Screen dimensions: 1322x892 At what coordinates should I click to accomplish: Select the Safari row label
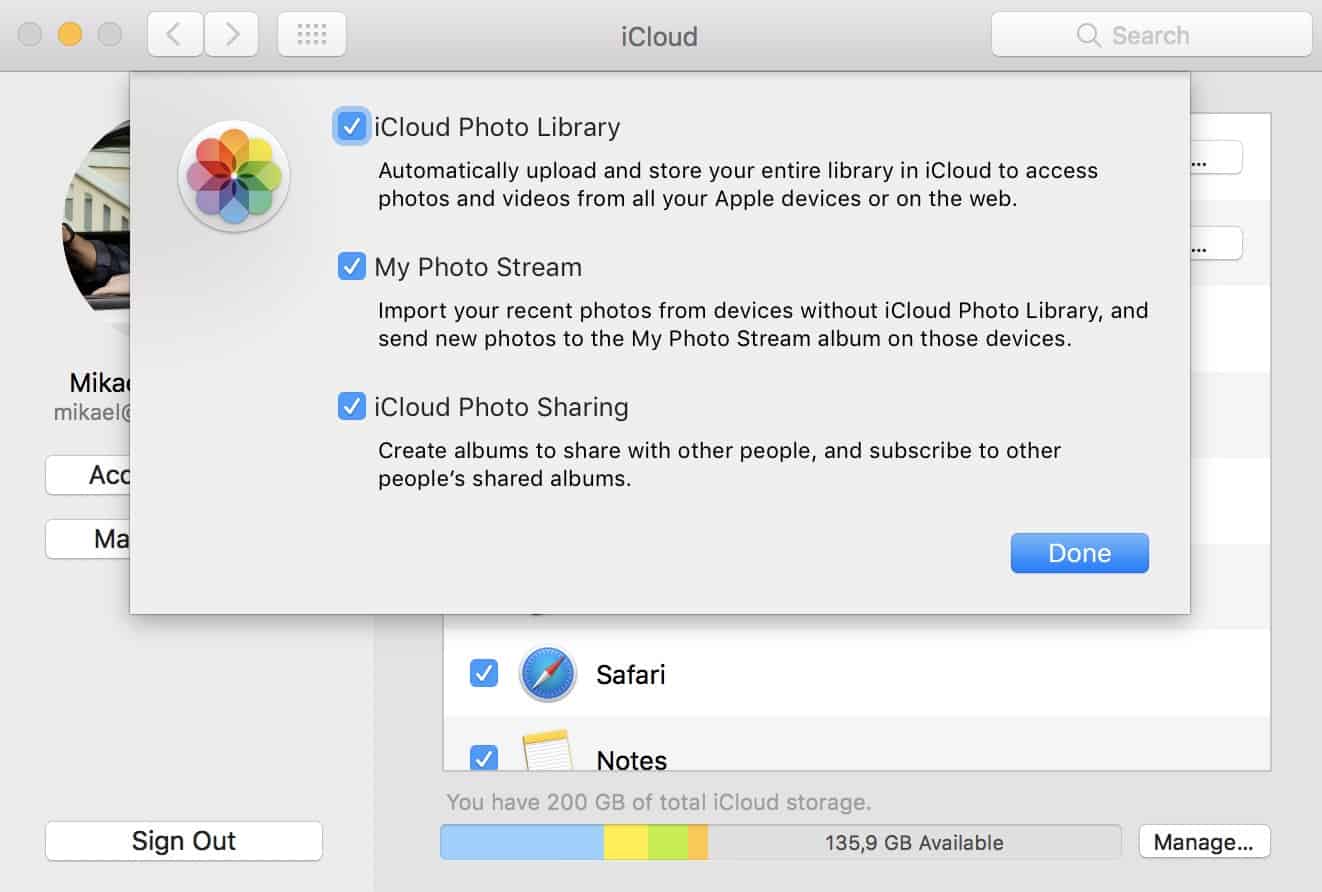(x=631, y=675)
